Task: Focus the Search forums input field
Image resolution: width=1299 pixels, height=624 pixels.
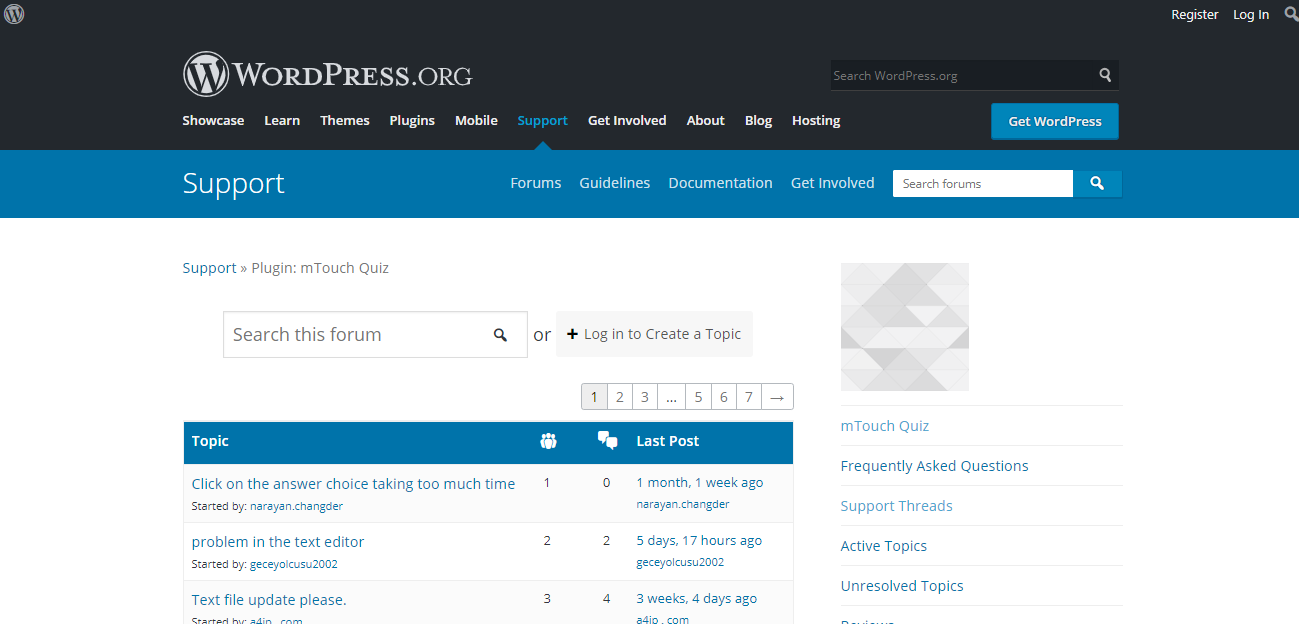Action: coord(983,183)
